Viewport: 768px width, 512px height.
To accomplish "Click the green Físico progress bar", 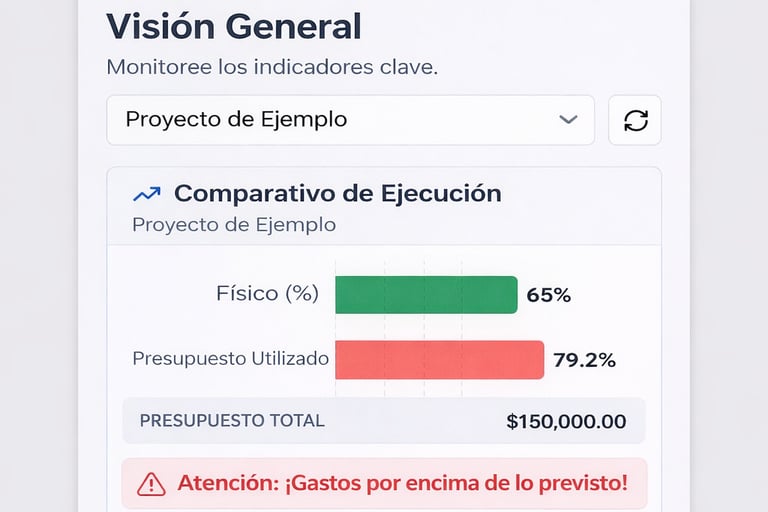I will tap(426, 295).
